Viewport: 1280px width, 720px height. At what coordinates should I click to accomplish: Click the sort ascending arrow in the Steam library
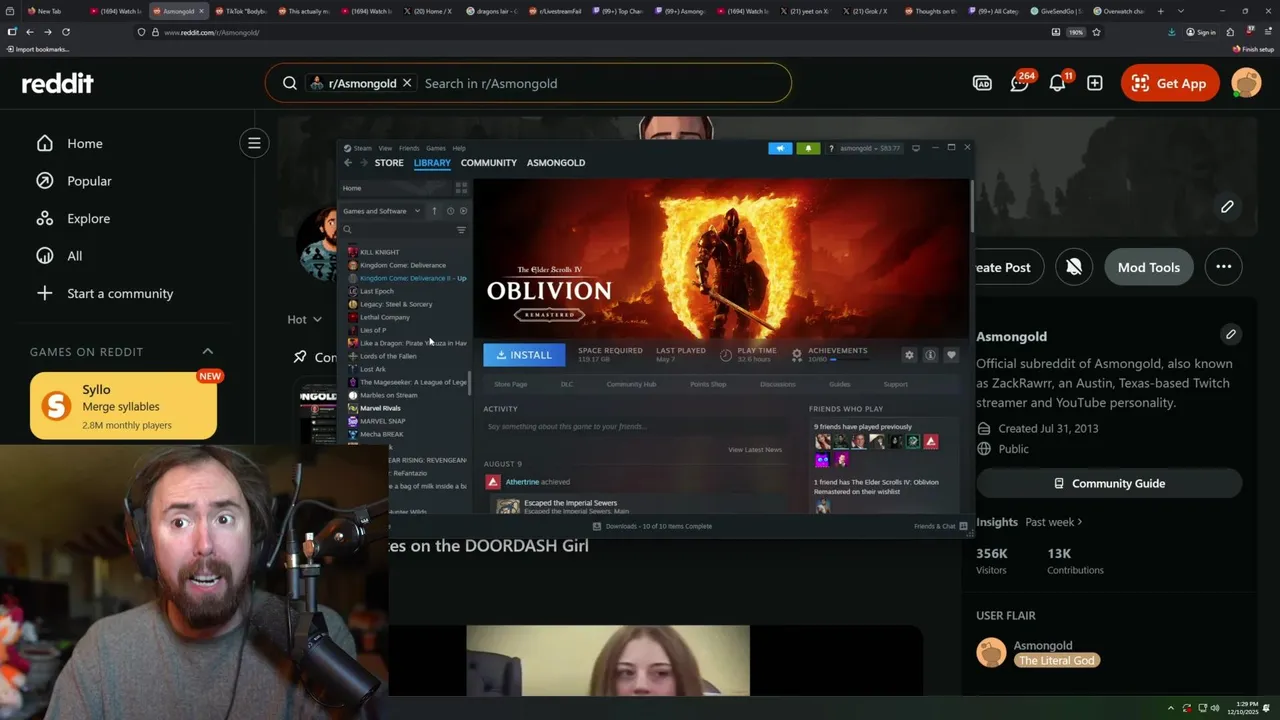(x=434, y=211)
